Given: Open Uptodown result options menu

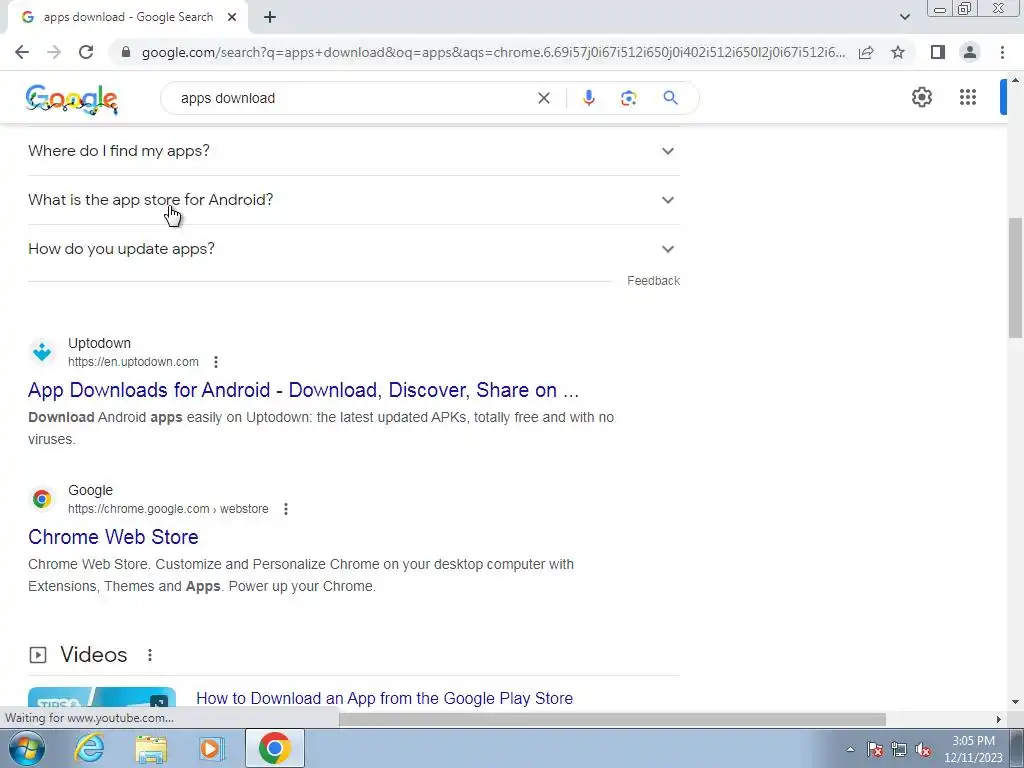Looking at the screenshot, I should [x=216, y=362].
